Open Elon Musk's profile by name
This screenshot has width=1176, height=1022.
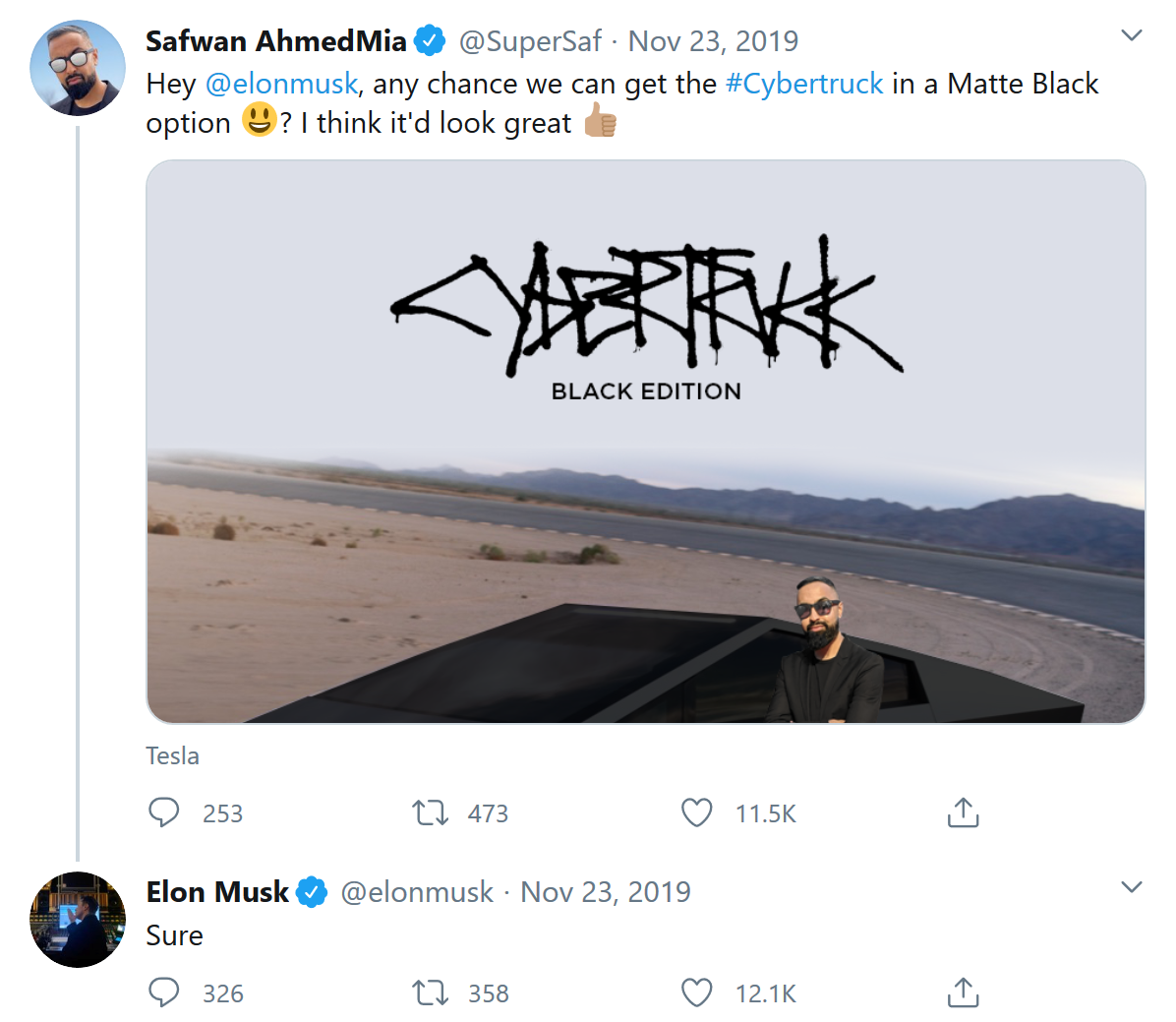[217, 892]
